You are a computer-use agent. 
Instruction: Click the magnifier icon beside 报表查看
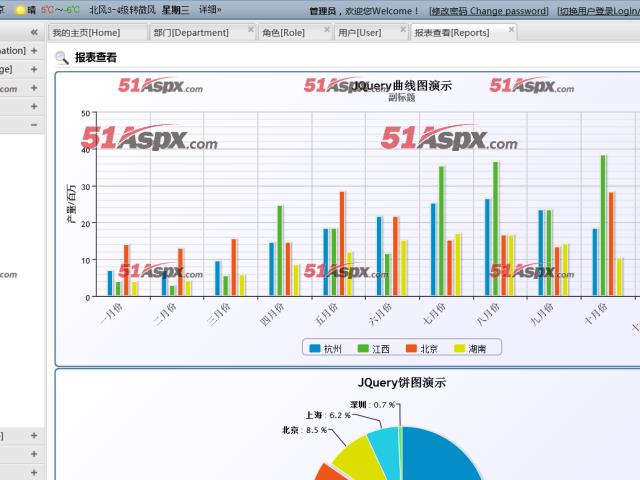pyautogui.click(x=62, y=58)
